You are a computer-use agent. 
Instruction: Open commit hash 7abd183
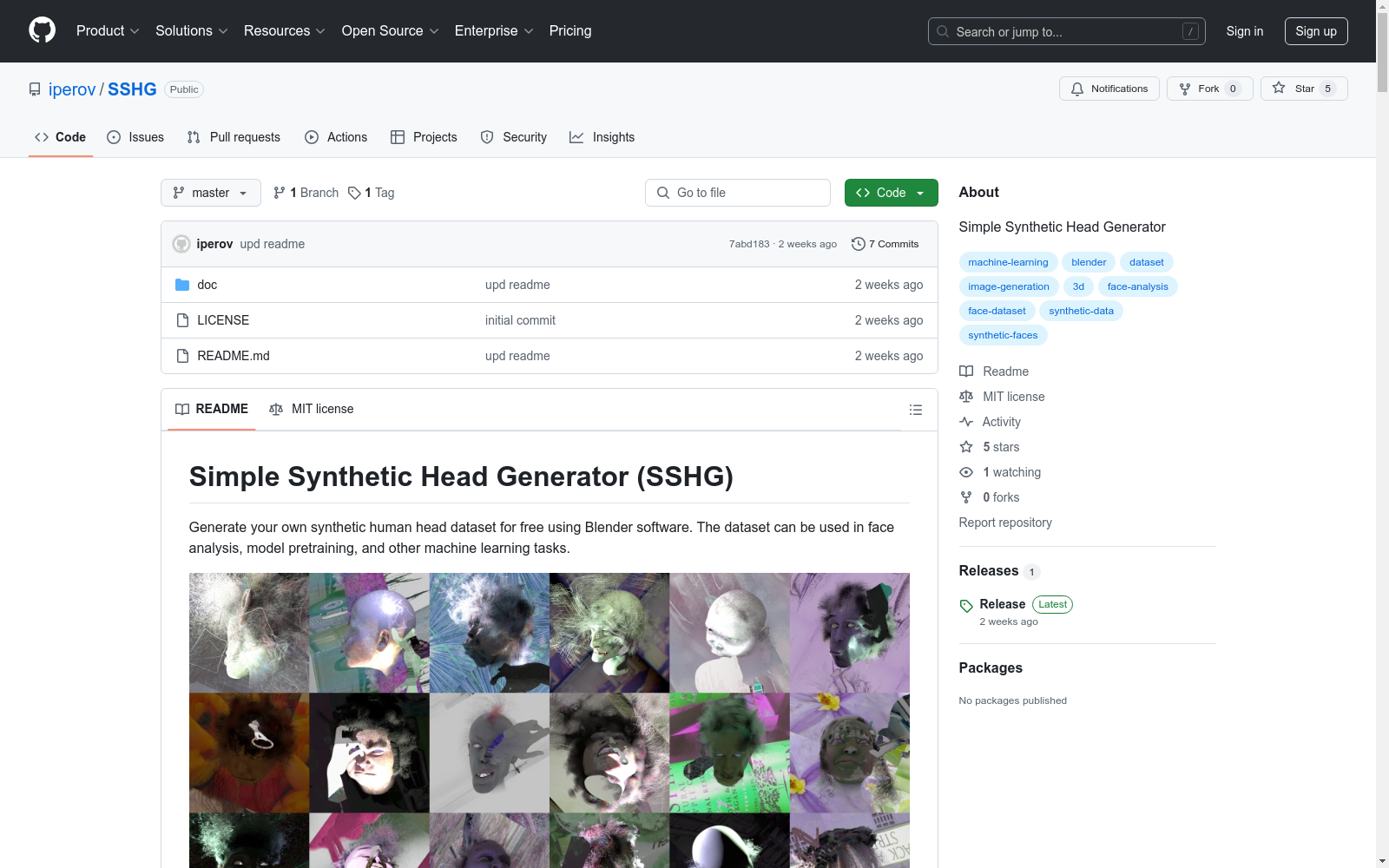coord(749,244)
